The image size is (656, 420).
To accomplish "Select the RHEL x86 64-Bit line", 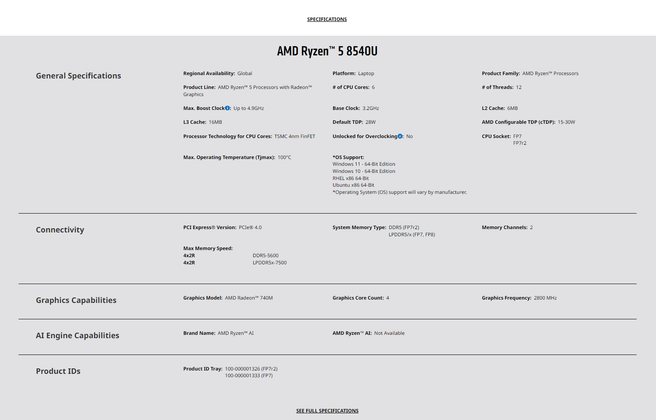I will [351, 178].
